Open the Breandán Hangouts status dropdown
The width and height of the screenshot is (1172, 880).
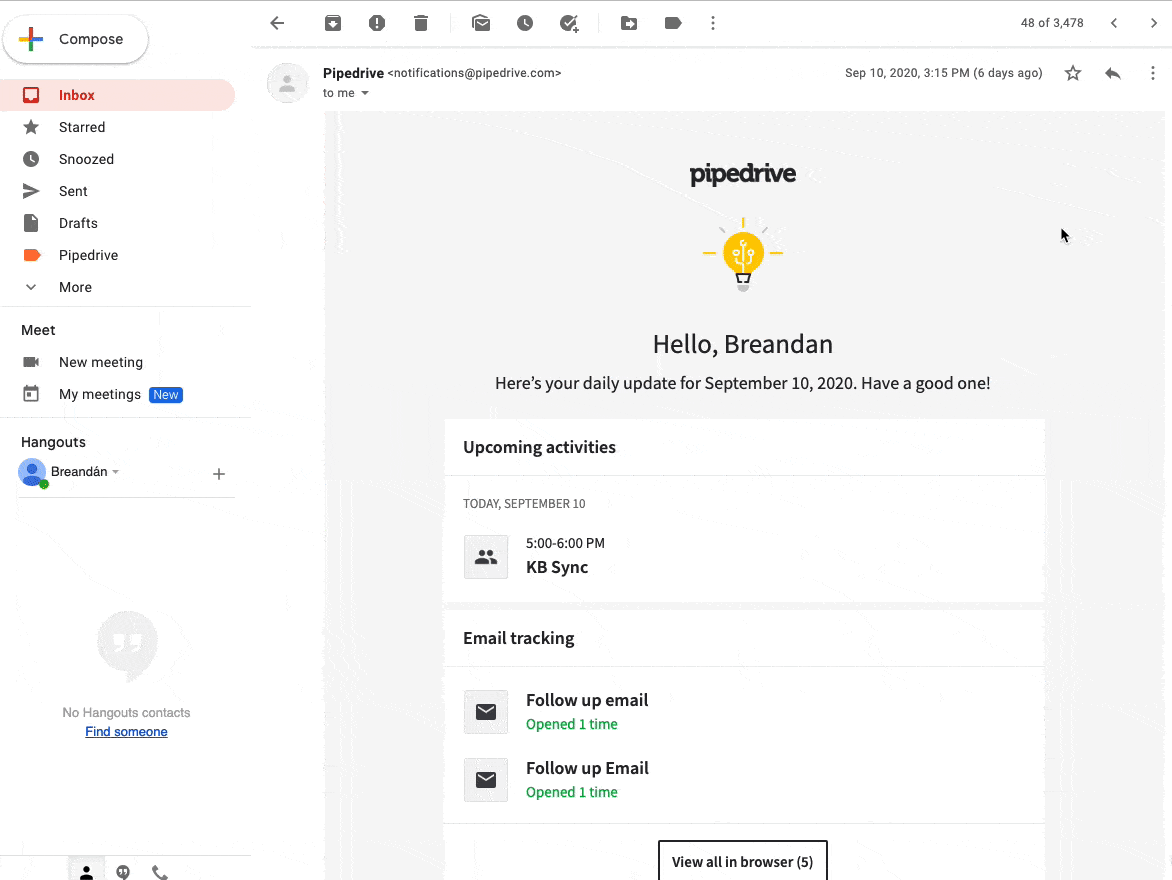click(x=116, y=472)
